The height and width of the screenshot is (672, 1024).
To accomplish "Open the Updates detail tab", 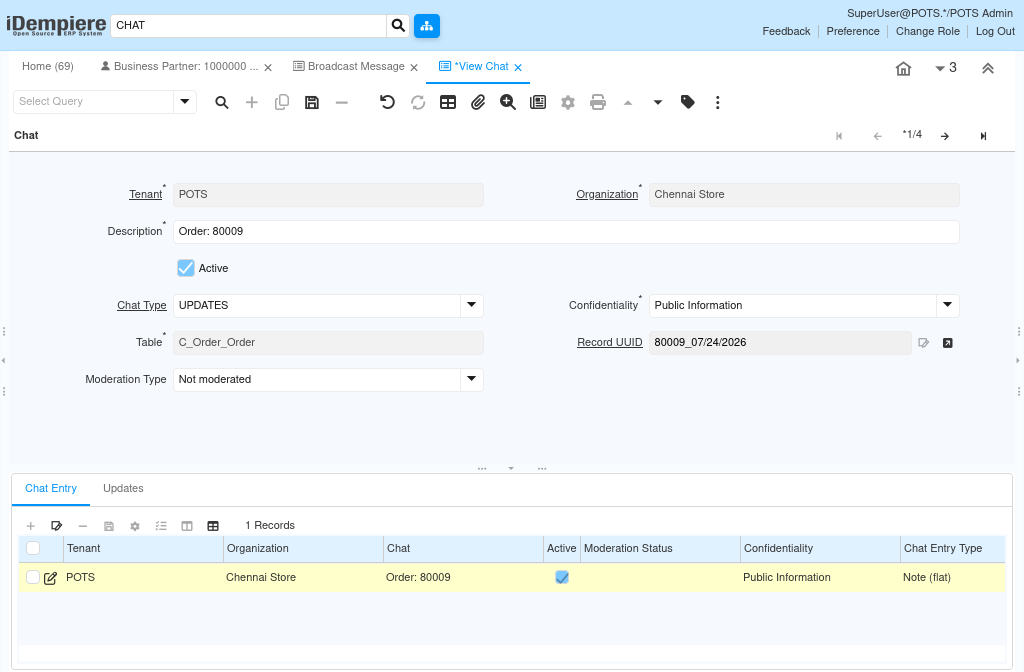I will (123, 488).
